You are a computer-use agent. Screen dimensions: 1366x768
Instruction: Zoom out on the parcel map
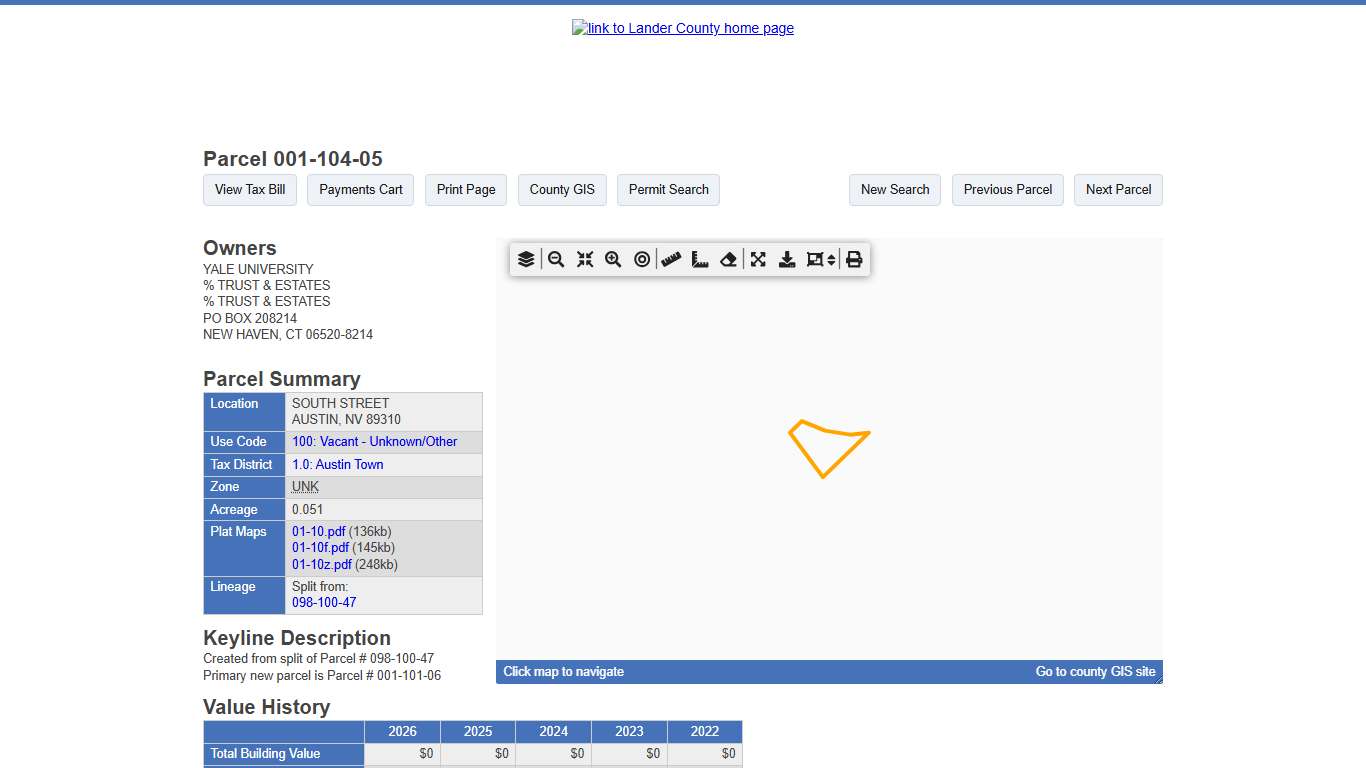556,260
